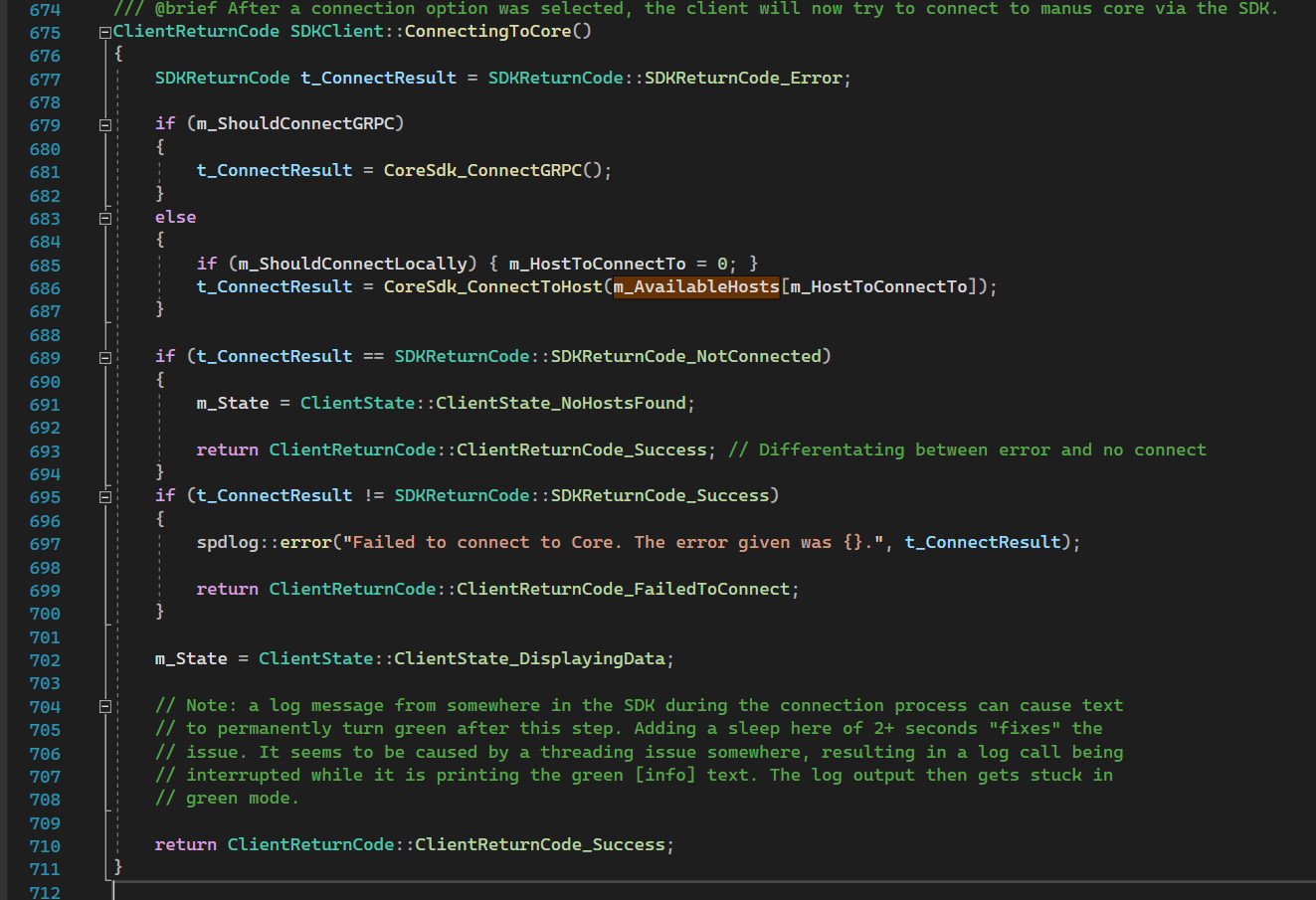
Task: Click the else keyword on line 683
Action: [176, 217]
